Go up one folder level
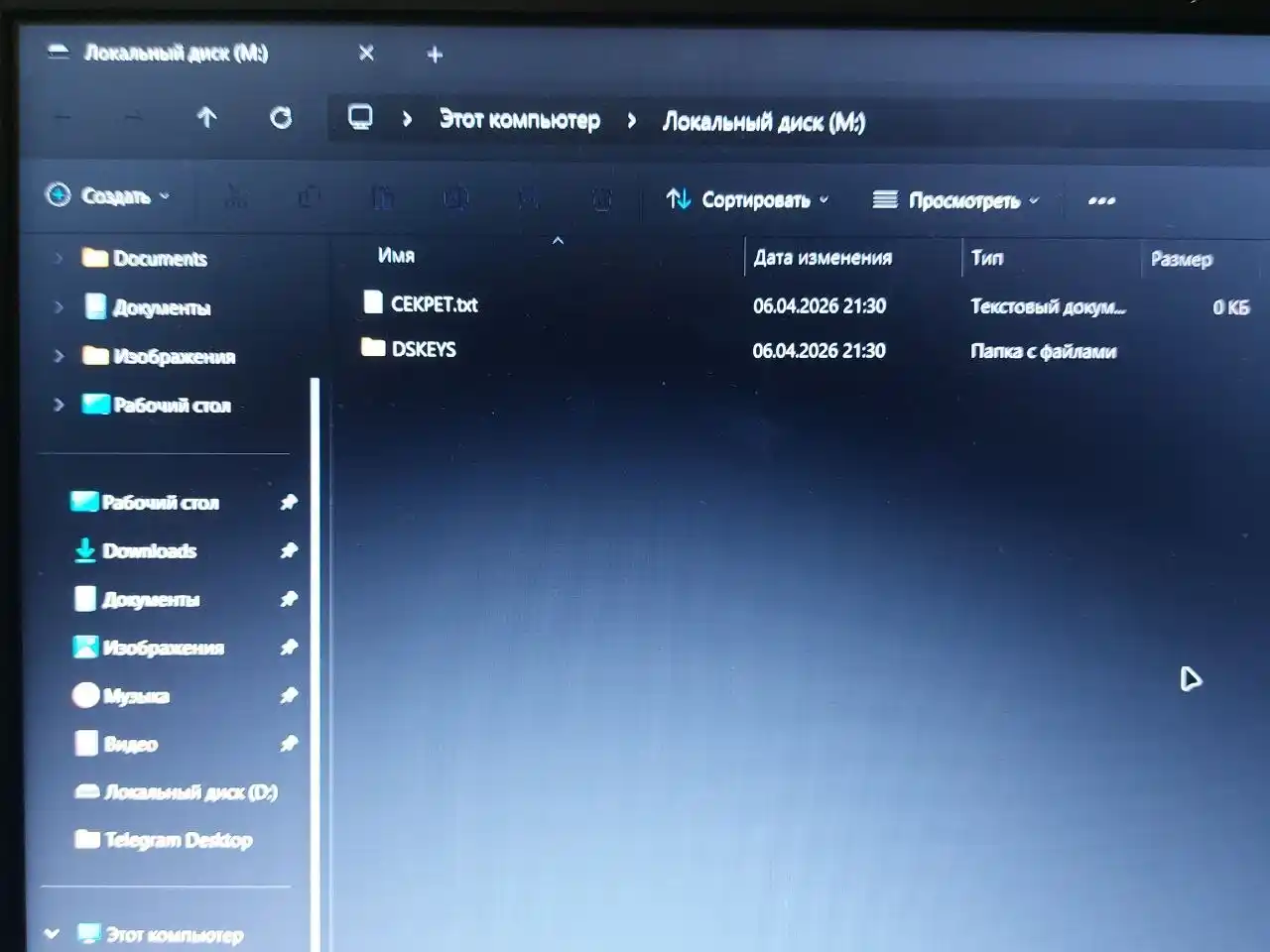The width and height of the screenshot is (1270, 952). 206,118
